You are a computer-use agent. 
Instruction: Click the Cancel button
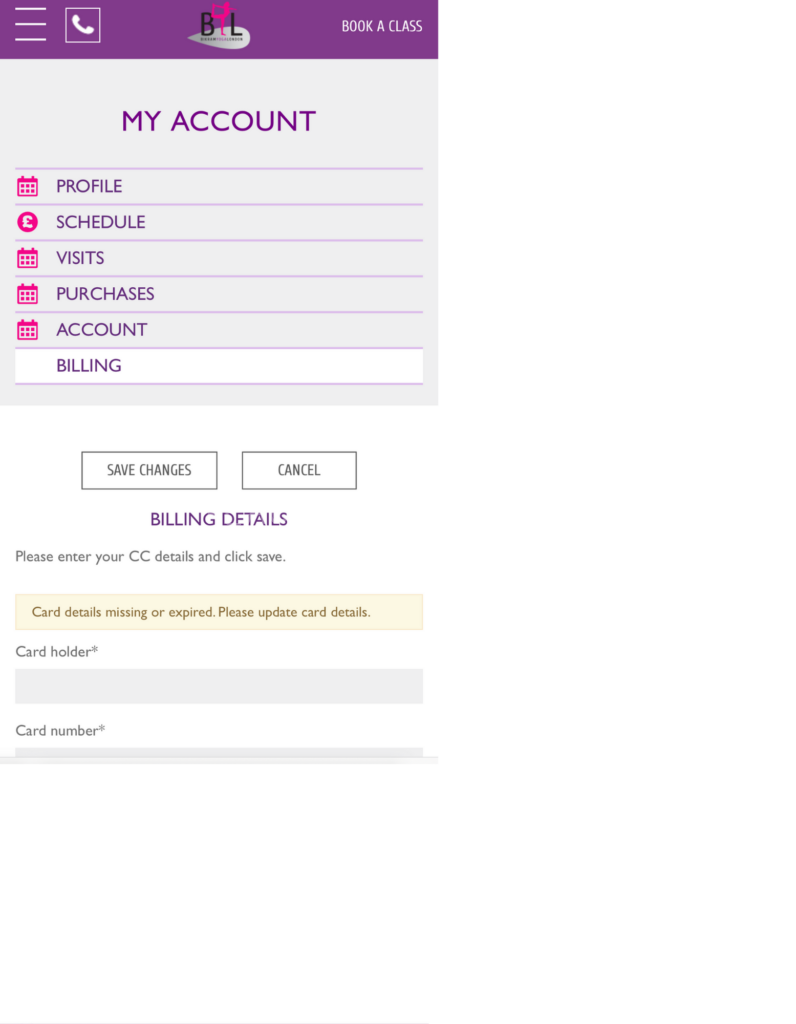pos(299,471)
